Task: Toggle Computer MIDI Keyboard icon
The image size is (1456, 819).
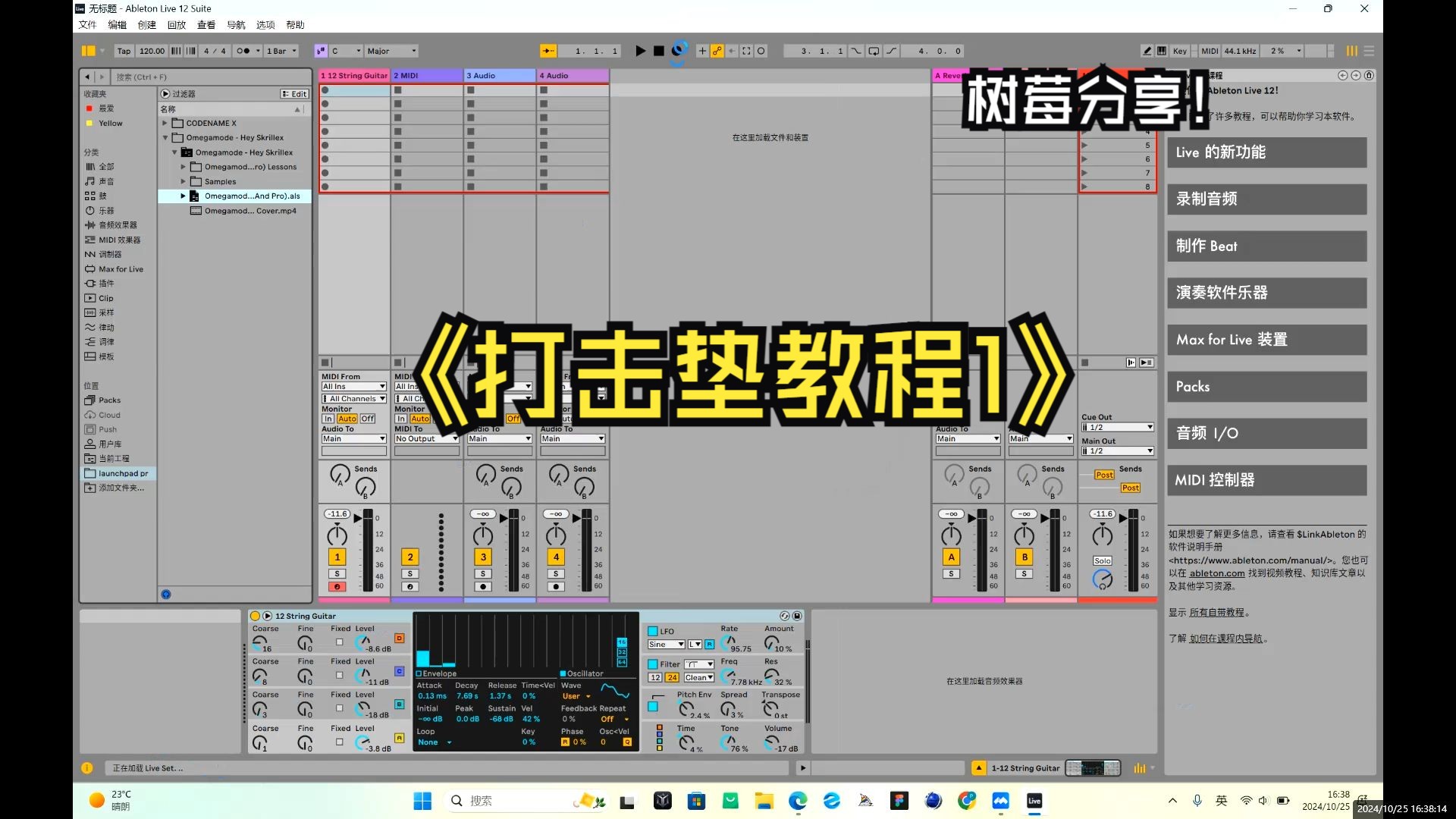Action: (x=1161, y=51)
